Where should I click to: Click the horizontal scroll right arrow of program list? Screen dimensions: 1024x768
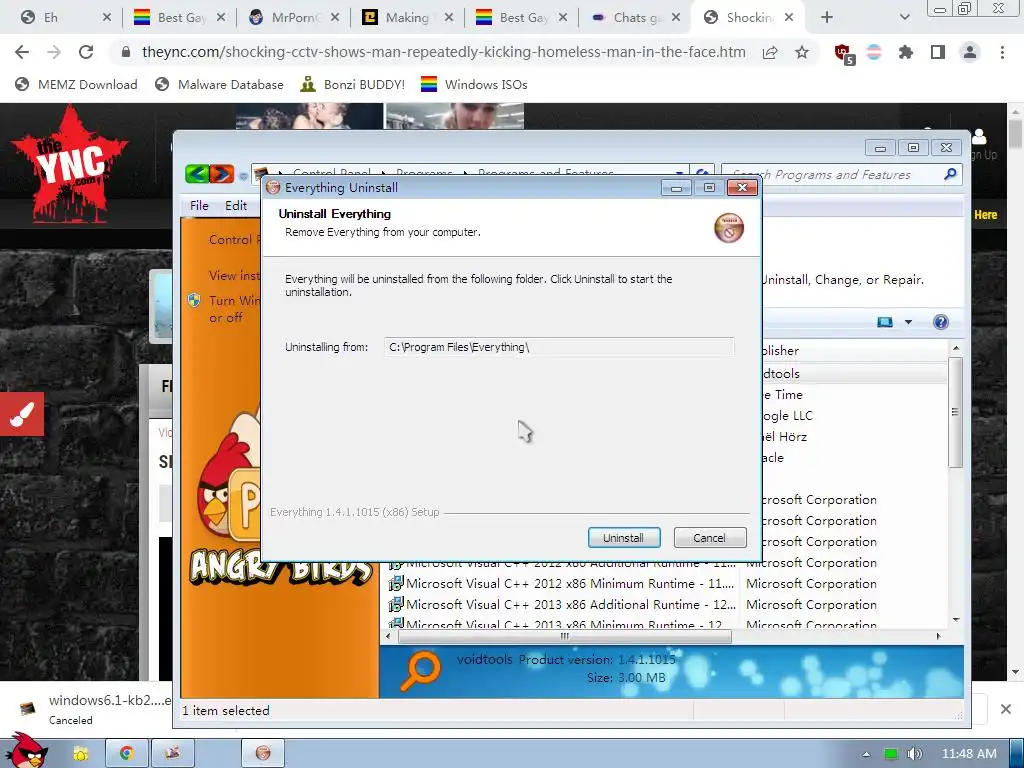coord(939,637)
